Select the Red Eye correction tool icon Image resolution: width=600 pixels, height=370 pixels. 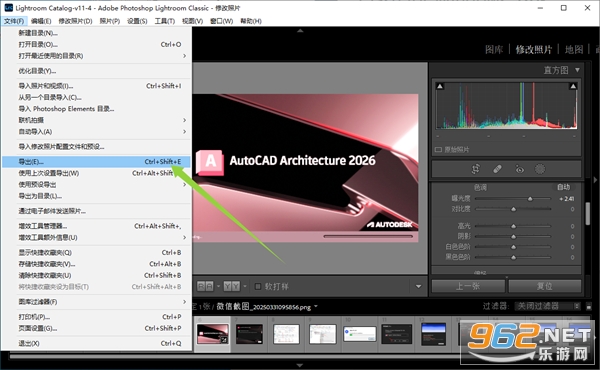(519, 169)
